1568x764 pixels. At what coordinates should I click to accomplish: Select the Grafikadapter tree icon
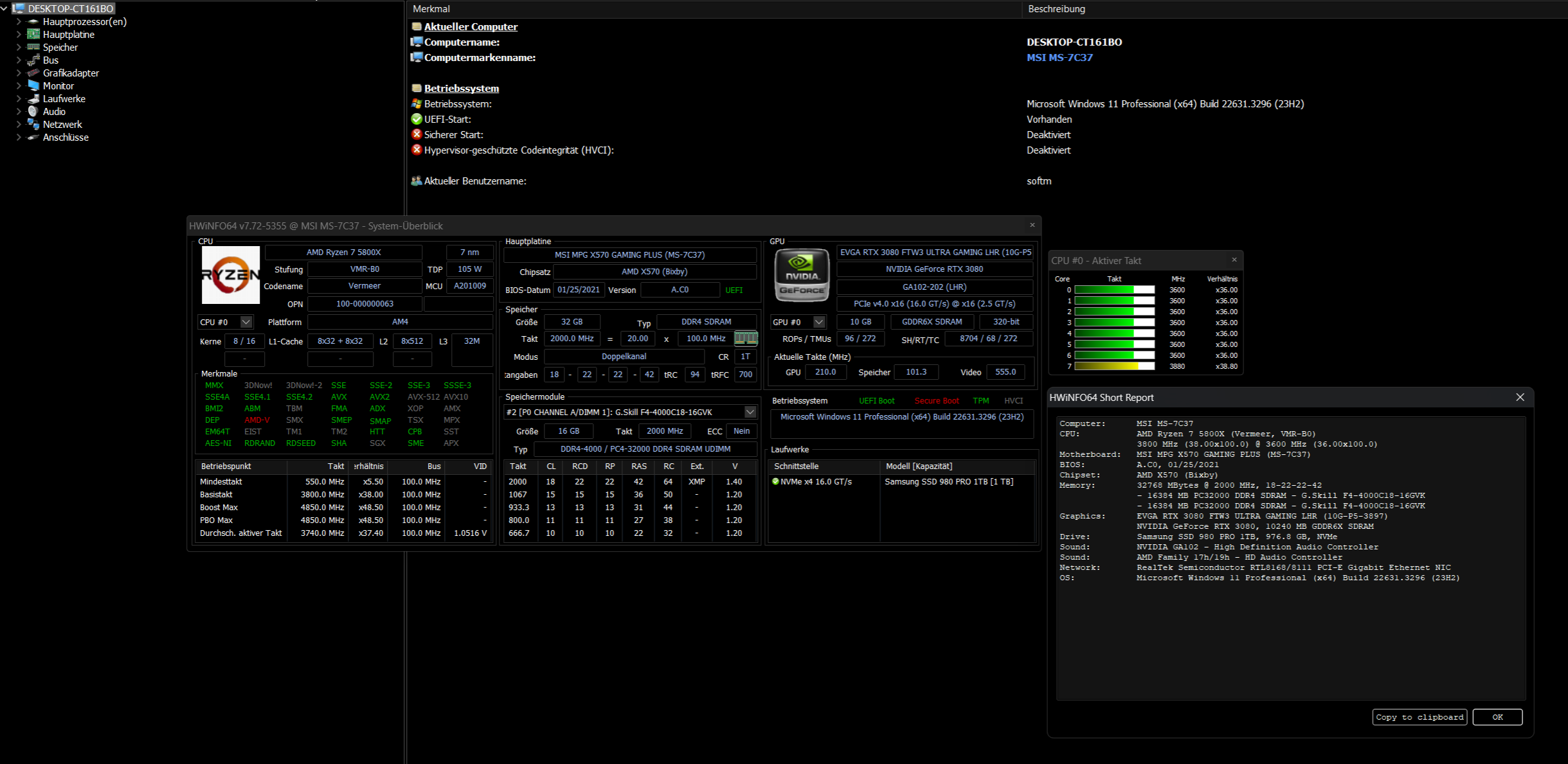coord(33,73)
